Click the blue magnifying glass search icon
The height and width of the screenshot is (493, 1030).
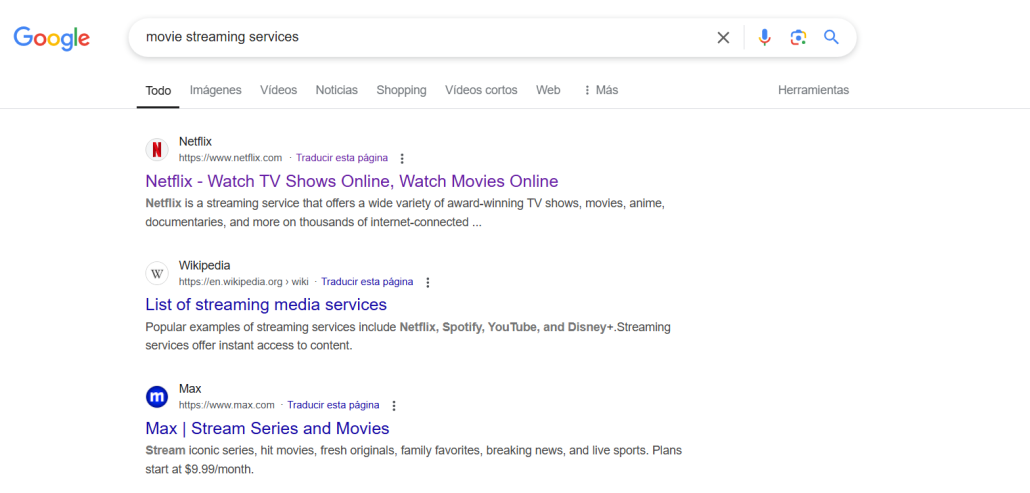pyautogui.click(x=832, y=37)
